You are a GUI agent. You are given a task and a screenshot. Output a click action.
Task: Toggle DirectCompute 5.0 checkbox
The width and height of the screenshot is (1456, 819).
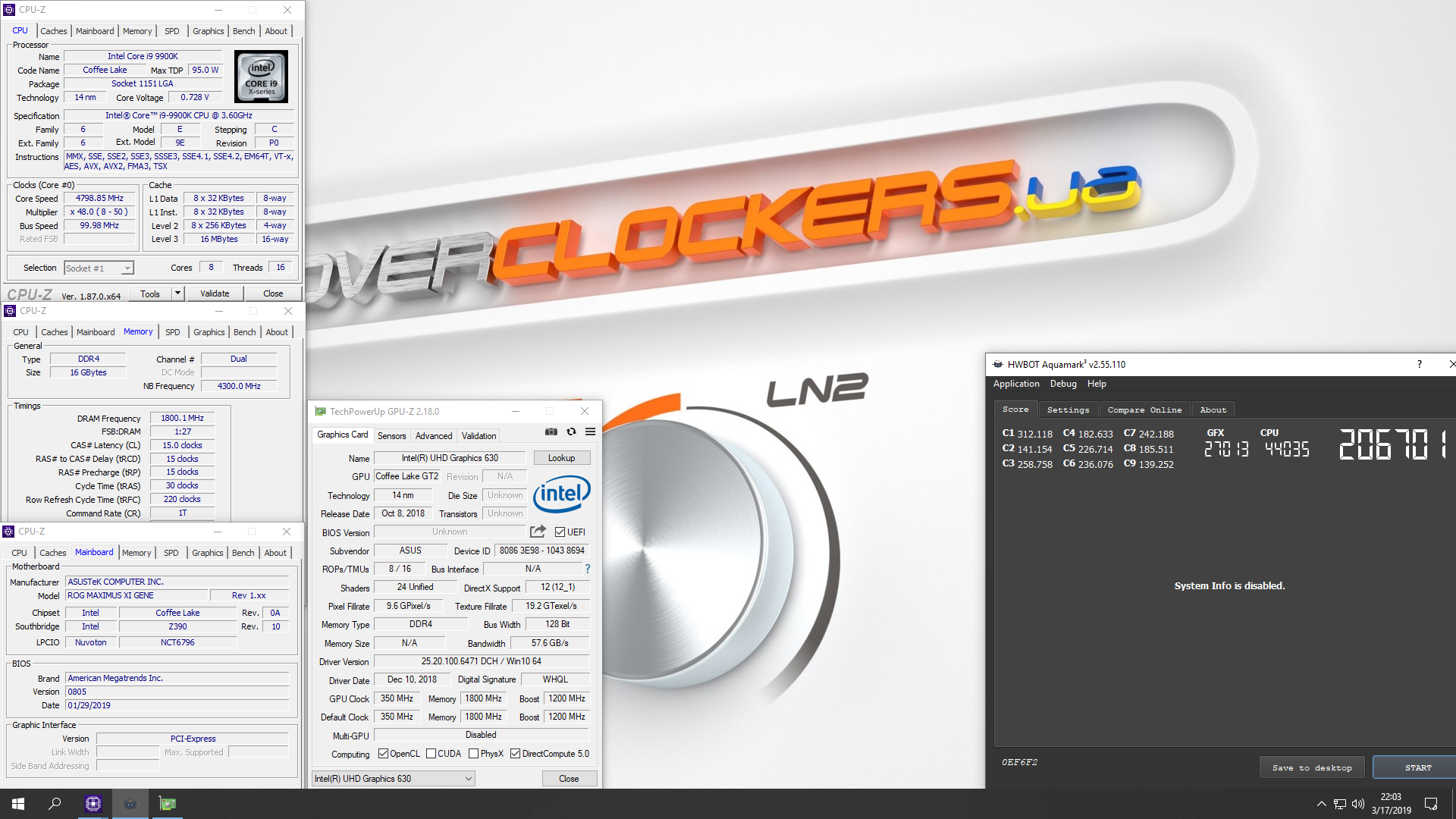pos(515,754)
